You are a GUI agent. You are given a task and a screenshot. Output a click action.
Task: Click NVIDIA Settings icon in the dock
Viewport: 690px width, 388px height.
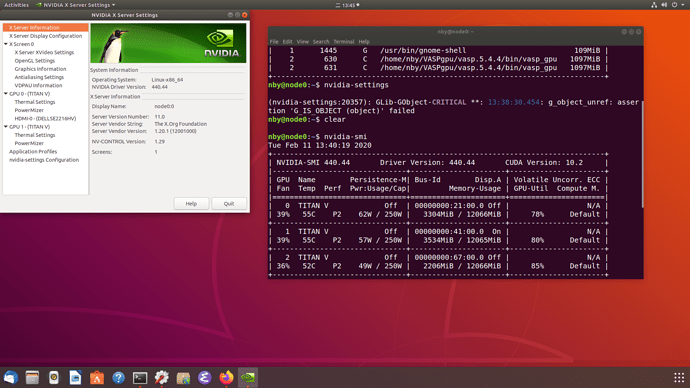pyautogui.click(x=248, y=377)
